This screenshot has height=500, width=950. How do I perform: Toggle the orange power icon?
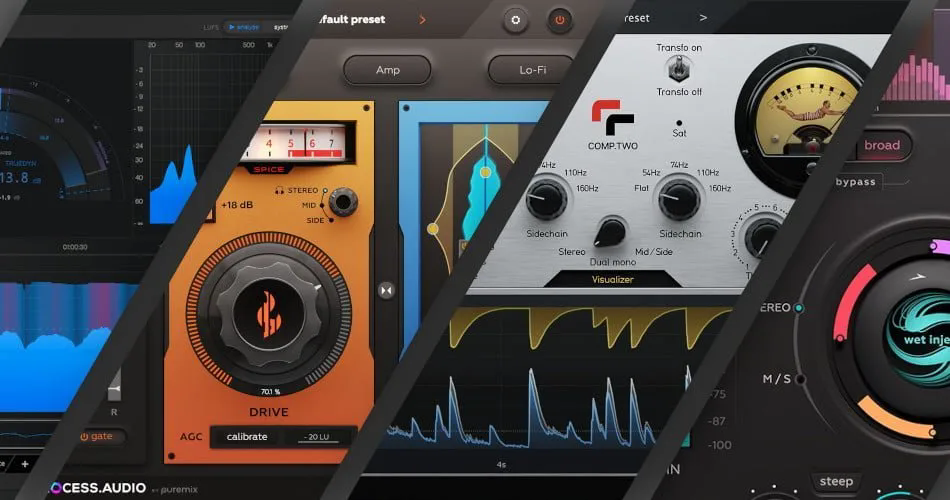[x=560, y=20]
